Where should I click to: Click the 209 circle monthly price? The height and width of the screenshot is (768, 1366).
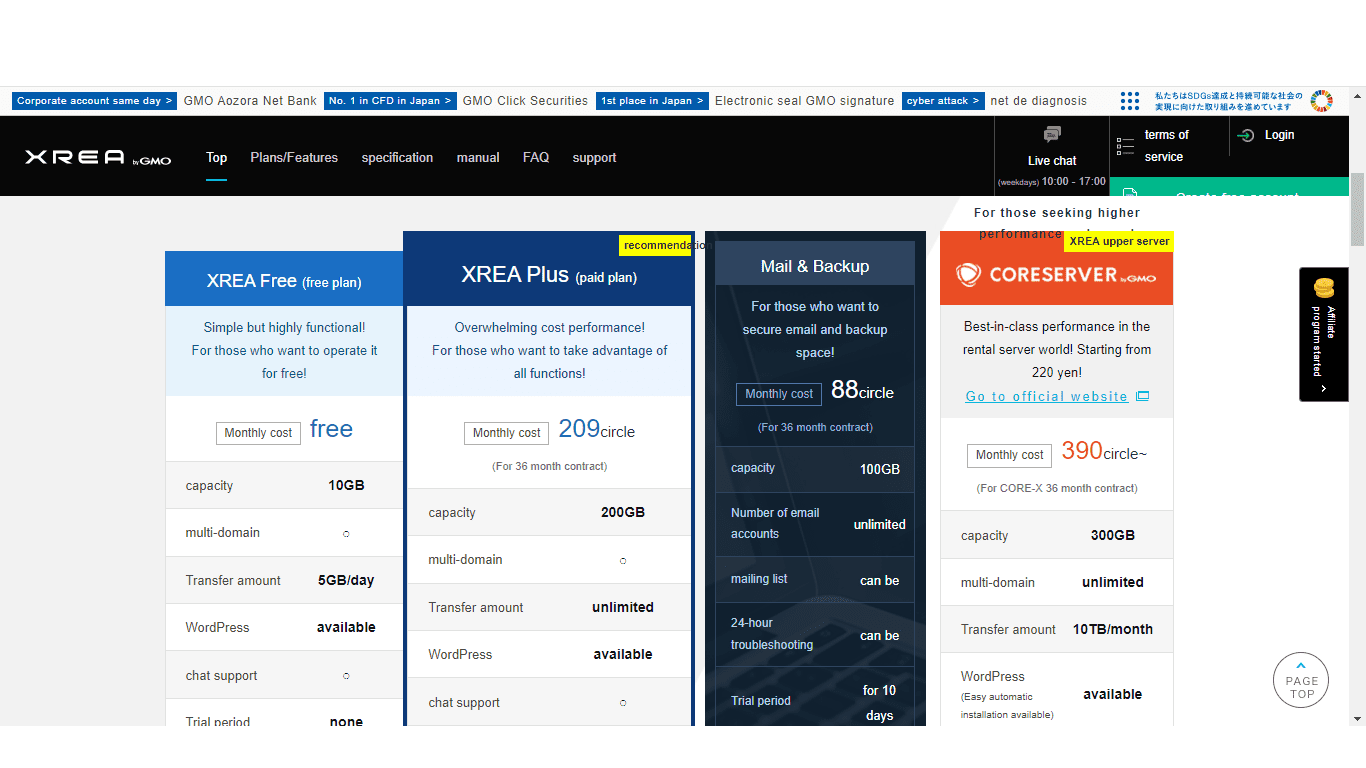(x=596, y=429)
